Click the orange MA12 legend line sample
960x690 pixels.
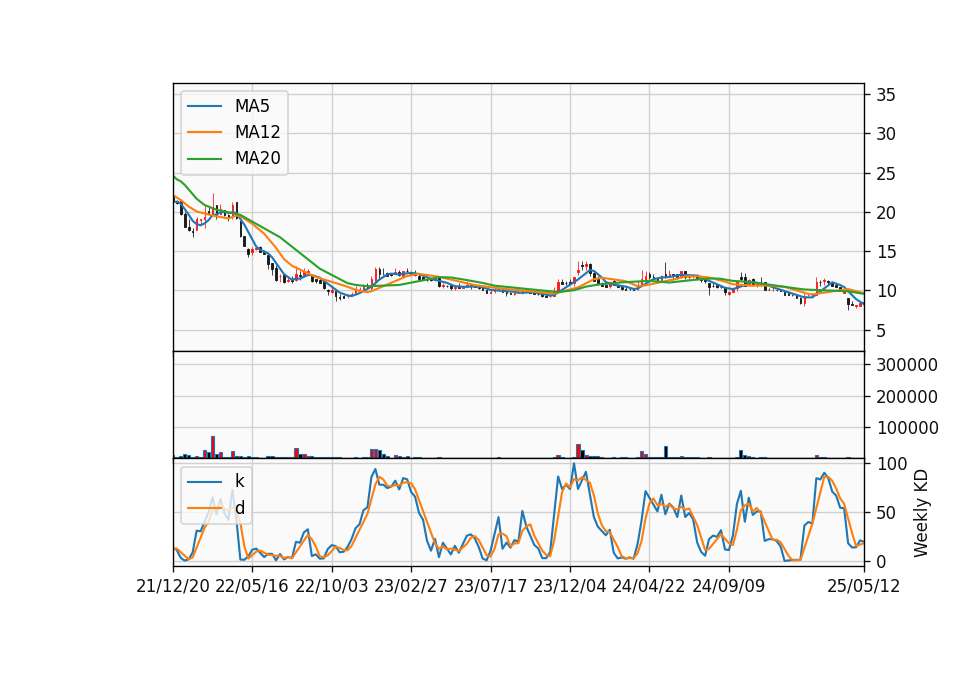204,132
